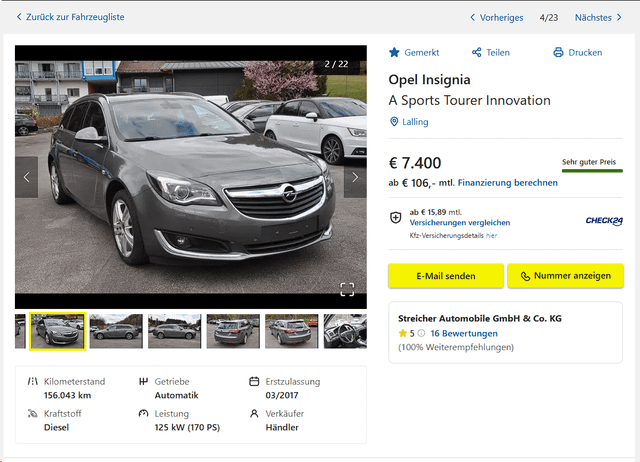Select the first rear-view thumbnail
Image resolution: width=640 pixels, height=462 pixels.
(233, 331)
